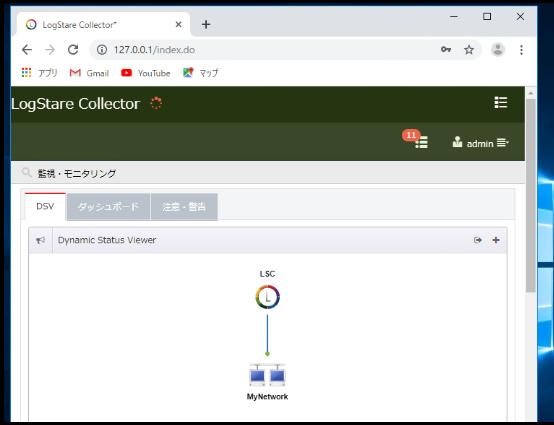
Task: Click the Dynamic Status Viewer title
Action: click(x=107, y=240)
